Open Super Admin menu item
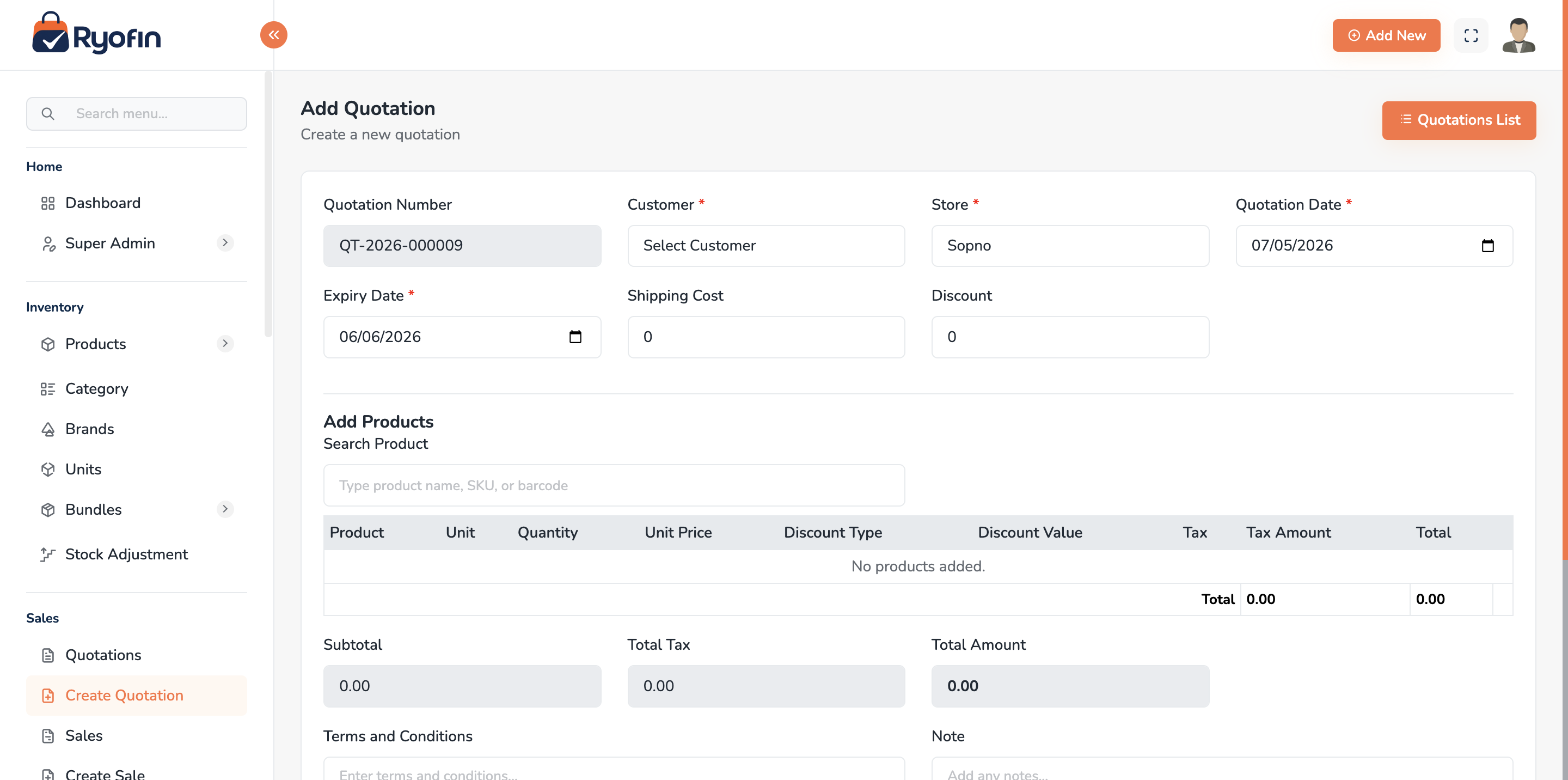The width and height of the screenshot is (1568, 780). (x=136, y=243)
